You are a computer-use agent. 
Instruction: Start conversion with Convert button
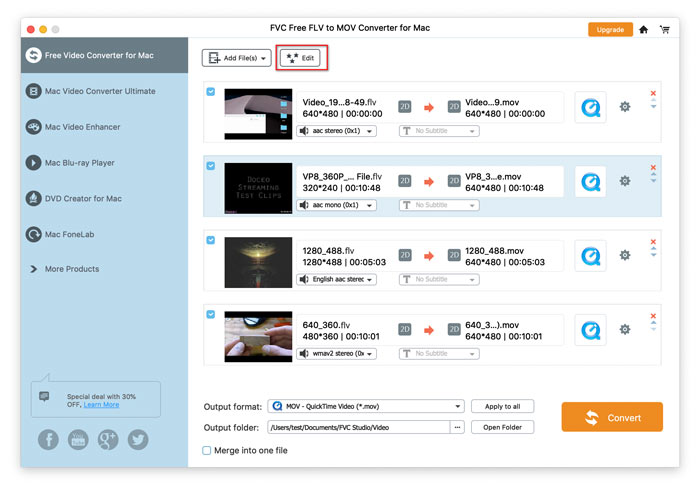612,417
